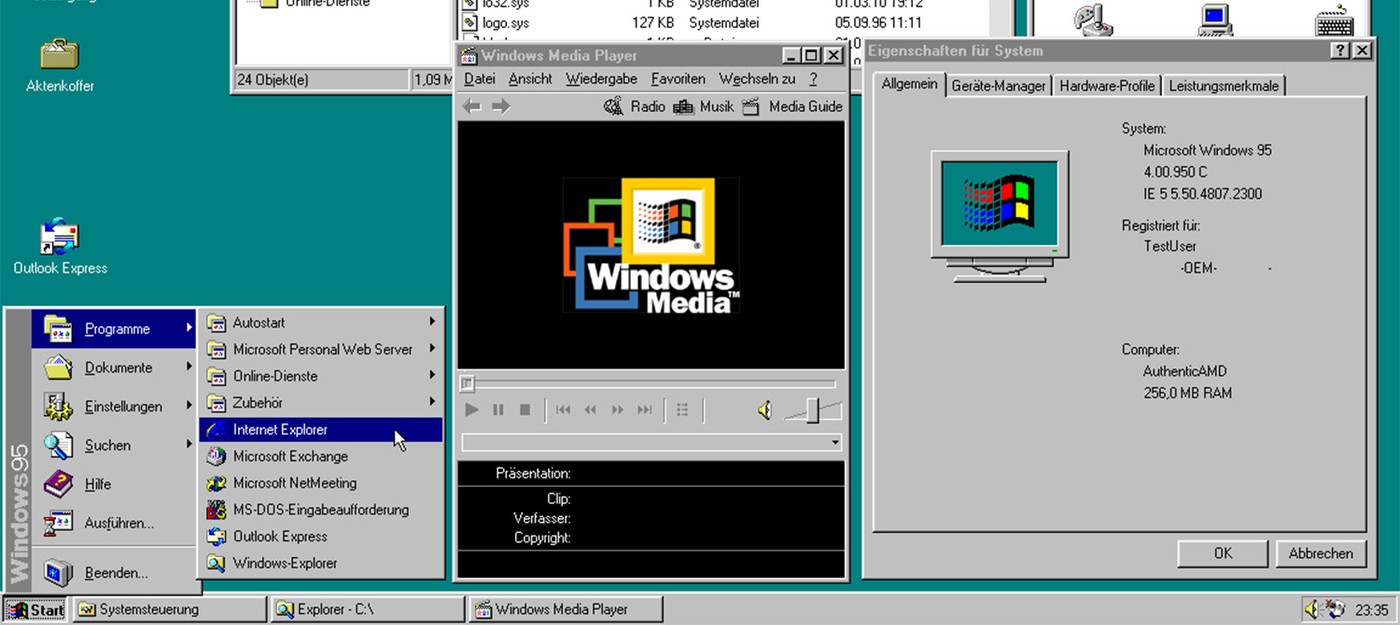This screenshot has height=625, width=1400.
Task: Select Ausführen... in the Start menu
Action: point(113,523)
